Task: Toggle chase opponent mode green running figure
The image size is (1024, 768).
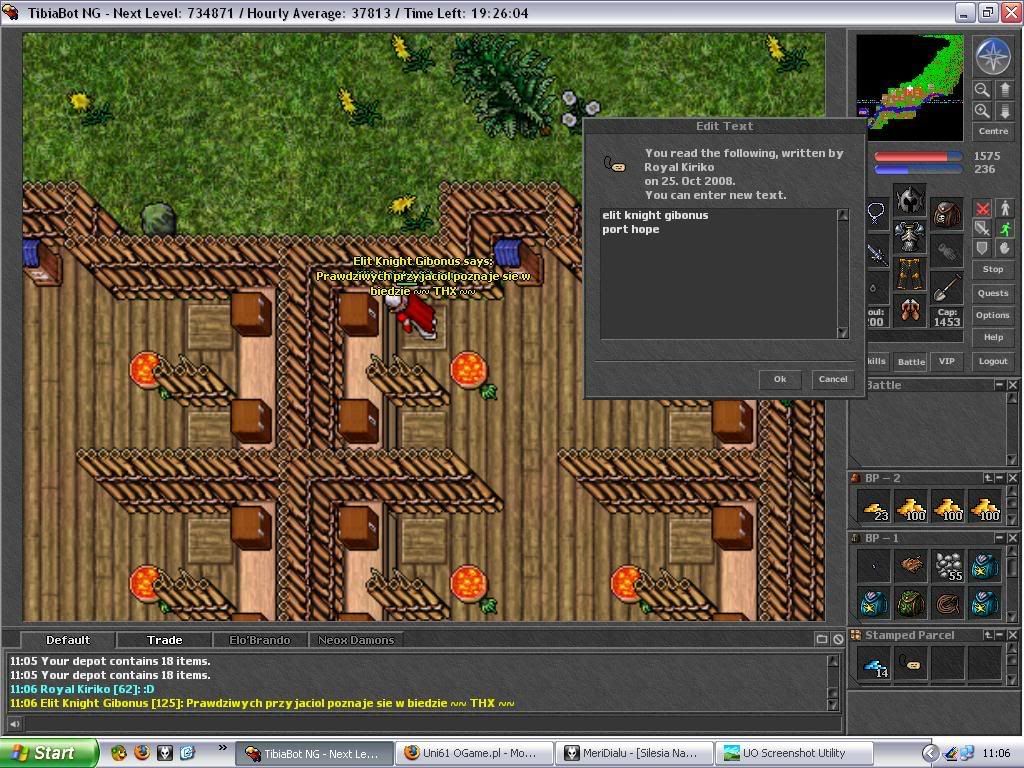Action: [1005, 228]
